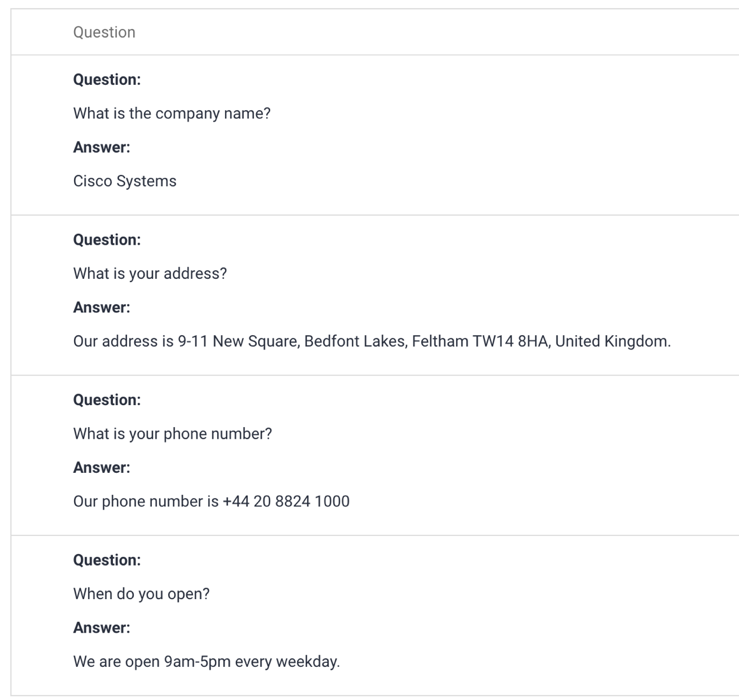Select the company name question text
Image resolution: width=739 pixels, height=700 pixels.
(x=172, y=113)
